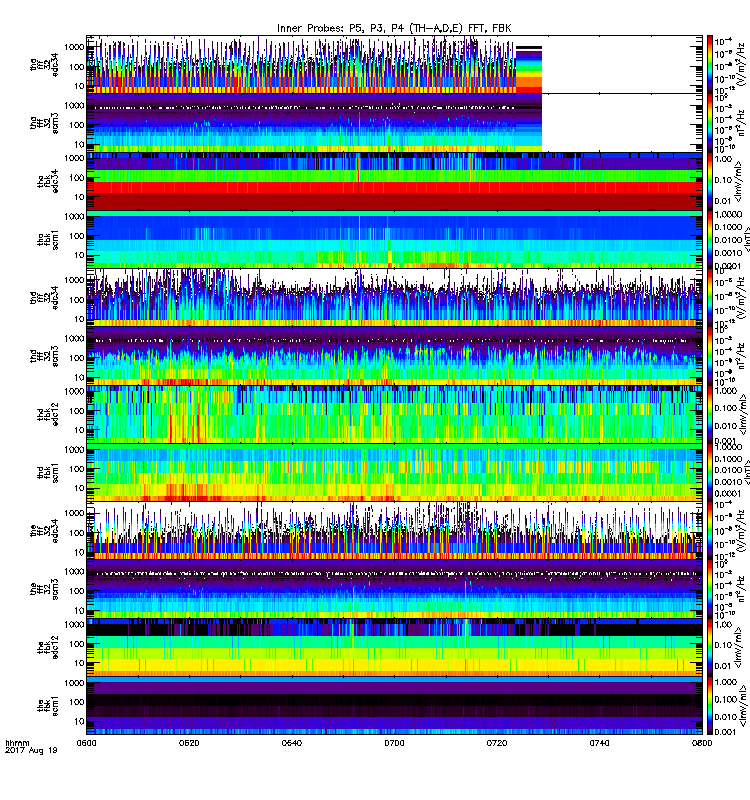This screenshot has height=800, width=750.
Task: Click the color bar beside the tha fbk scm1 panel
Action: [710, 240]
